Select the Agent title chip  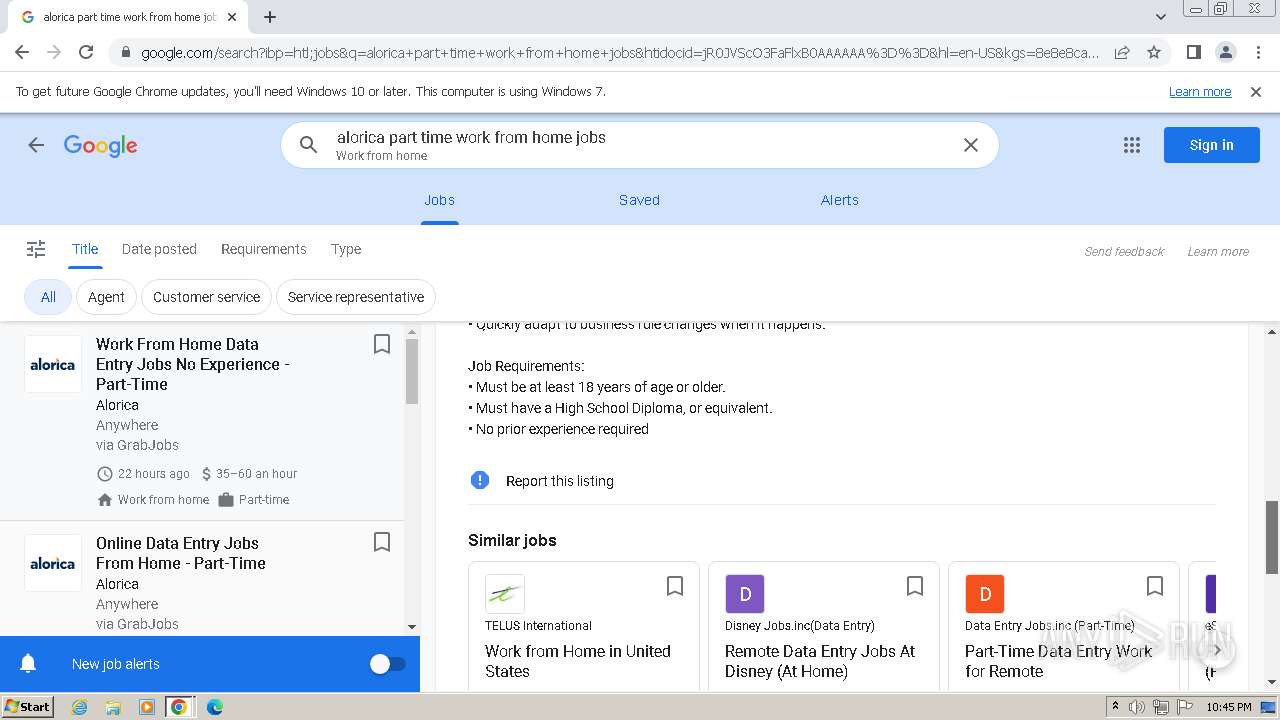(x=106, y=297)
